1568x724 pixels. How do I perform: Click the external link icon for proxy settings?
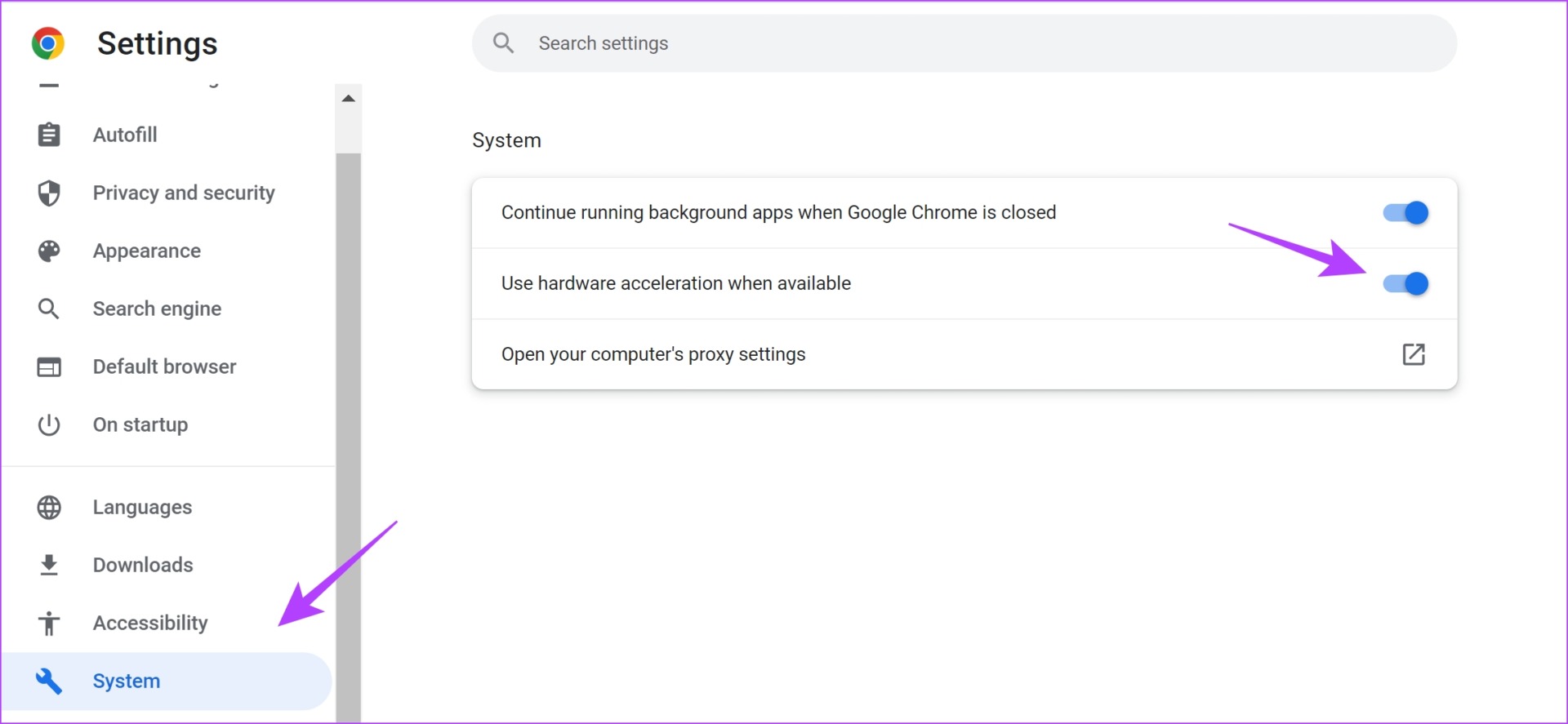pos(1413,354)
